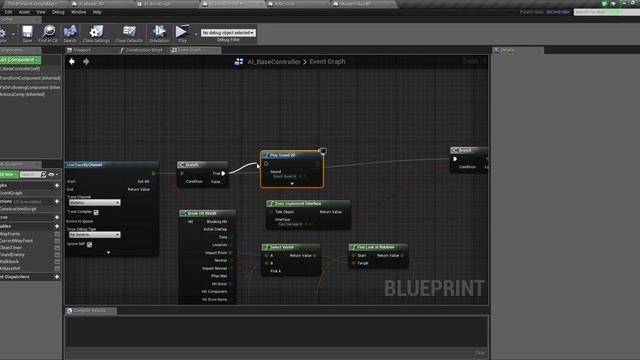Toggle CurrentWayPoint variable visibility
The width and height of the screenshot is (640, 360).
(57, 241)
